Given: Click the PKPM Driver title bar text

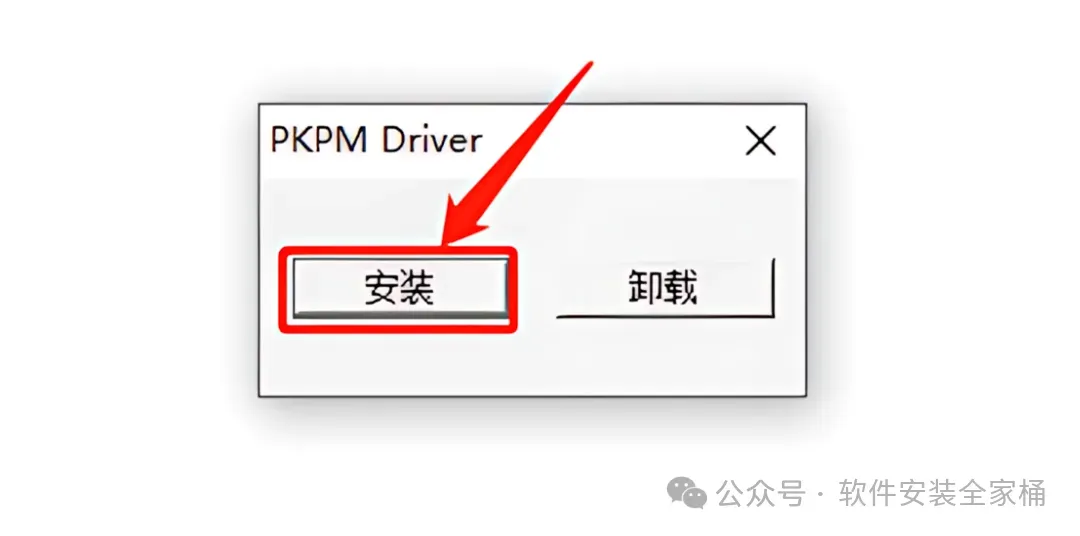Looking at the screenshot, I should [376, 141].
